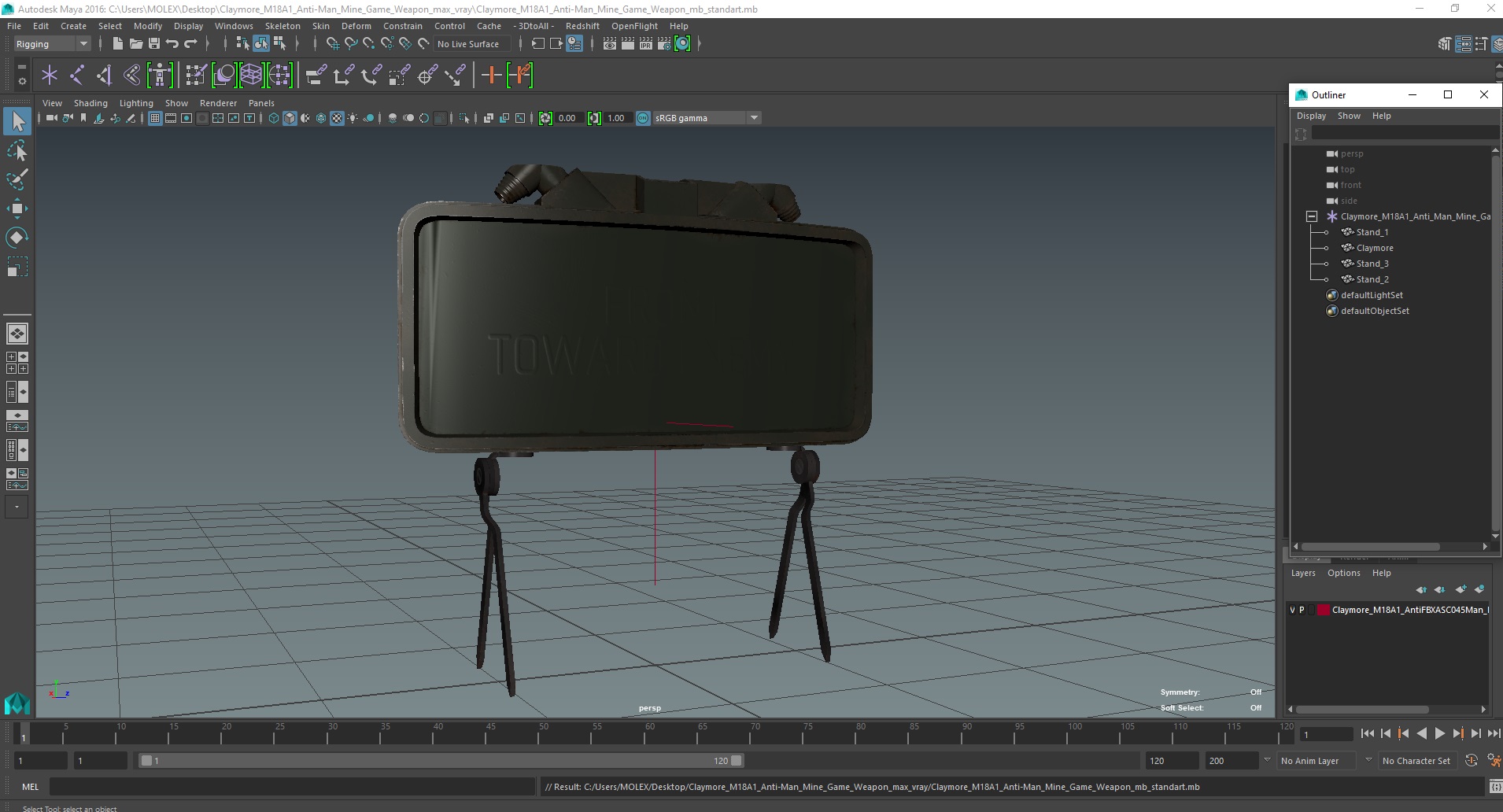Collapse the Claymore_M18A1 group in Outliner

coord(1311,216)
